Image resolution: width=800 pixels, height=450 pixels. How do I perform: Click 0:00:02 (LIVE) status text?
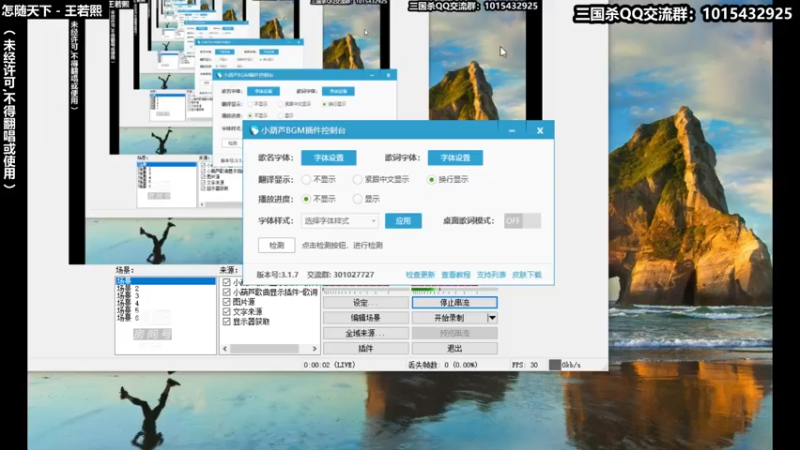329,365
